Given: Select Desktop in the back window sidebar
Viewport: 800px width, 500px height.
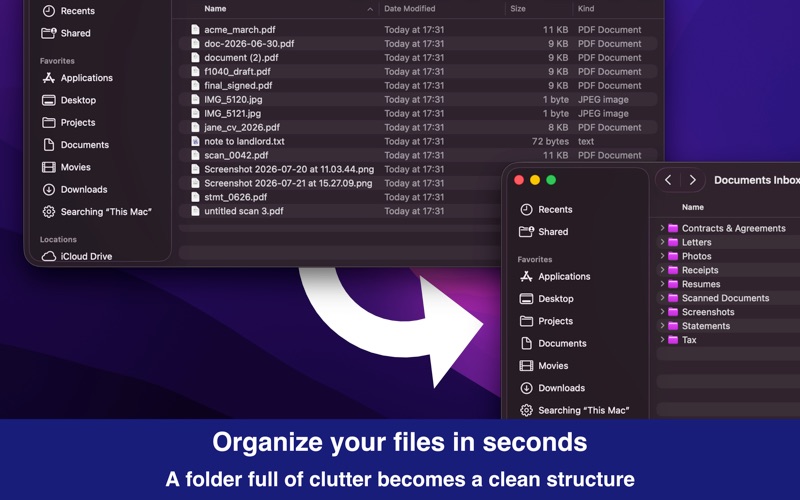Looking at the screenshot, I should tap(69, 100).
